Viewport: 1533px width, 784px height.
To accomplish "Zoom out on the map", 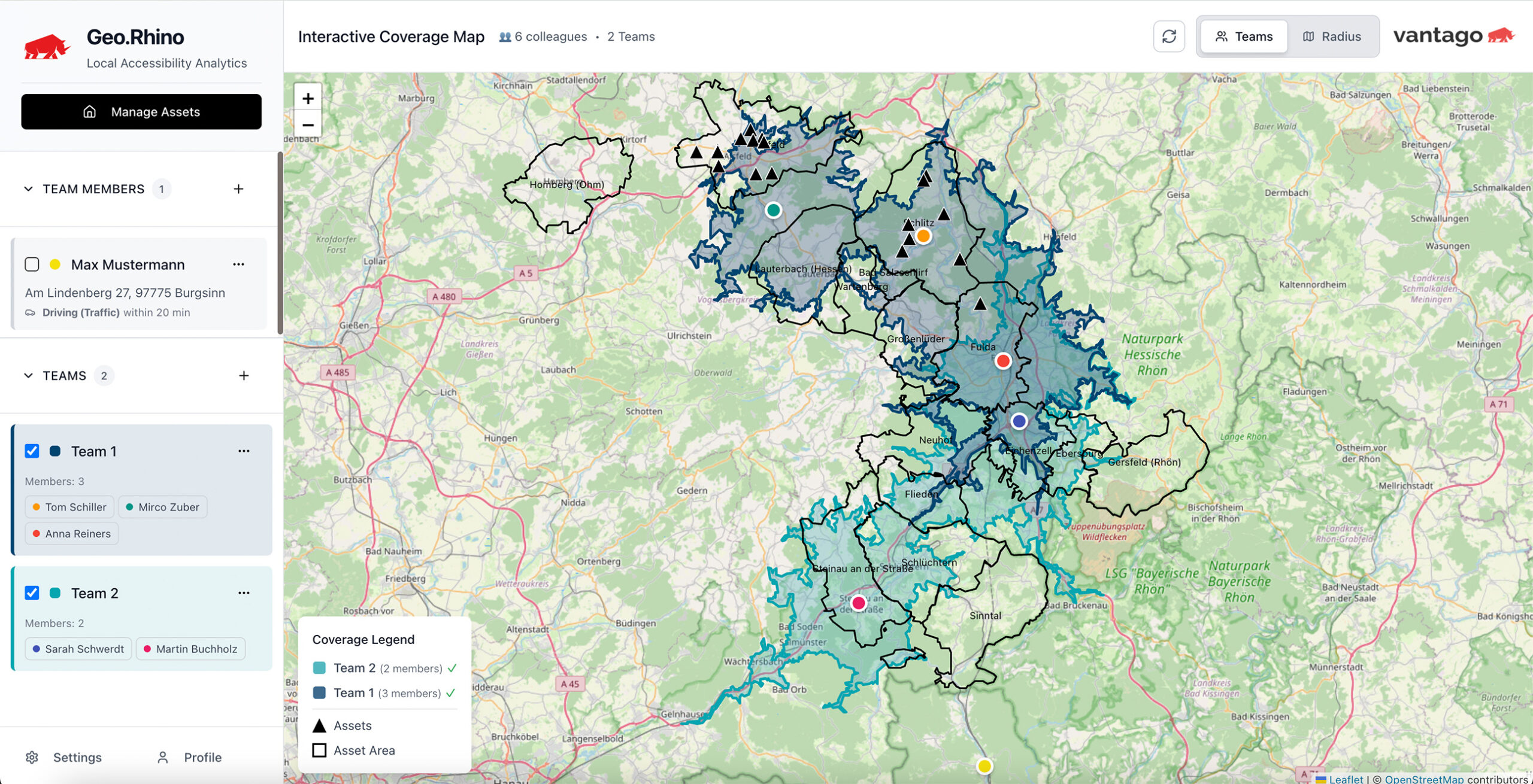I will [x=308, y=125].
